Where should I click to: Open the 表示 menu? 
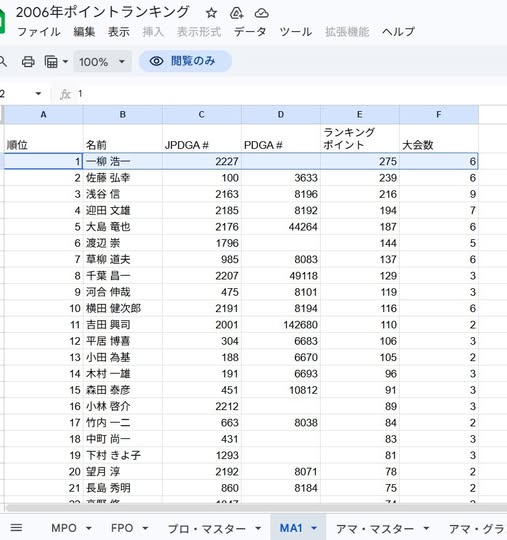click(x=118, y=32)
